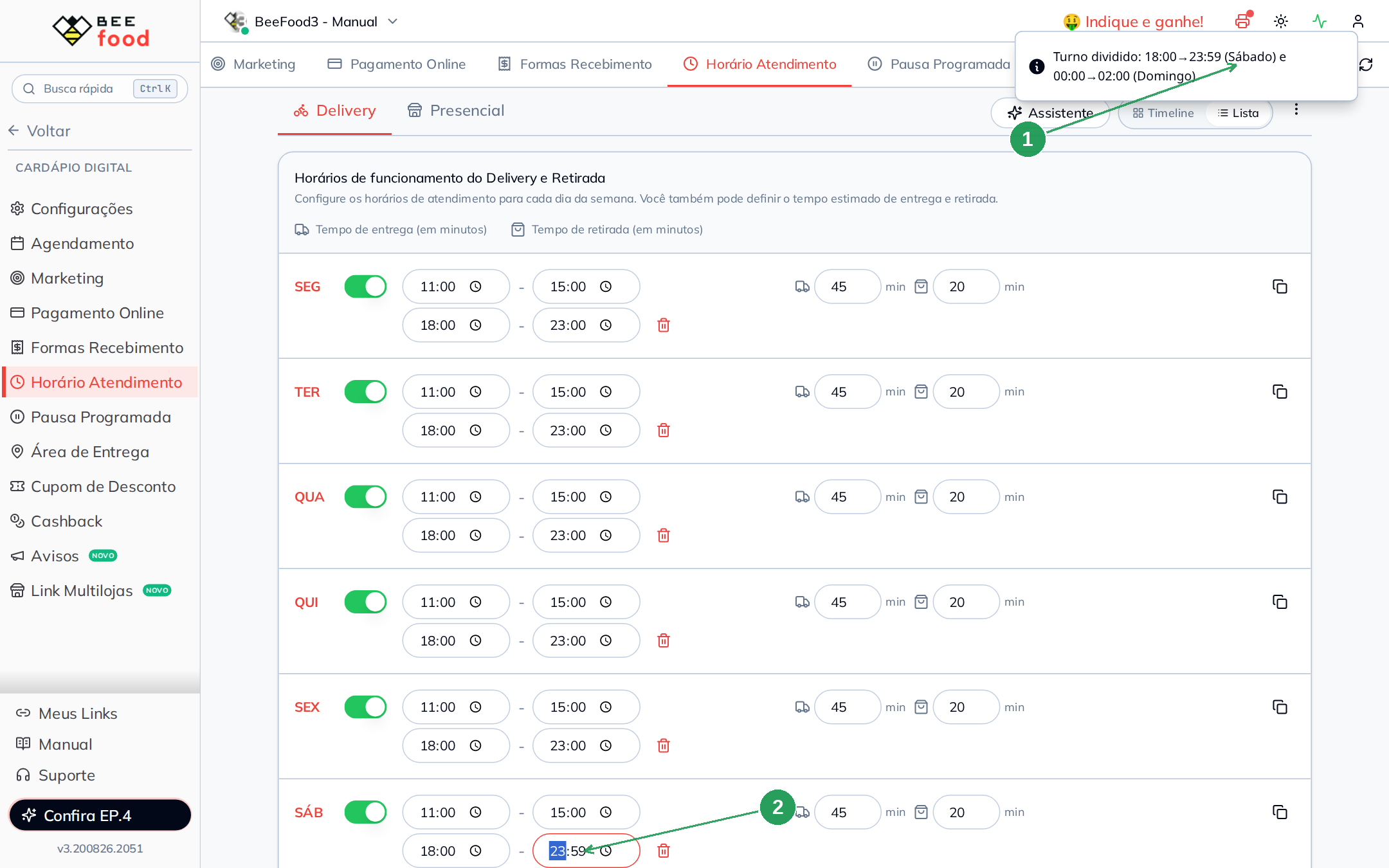1389x868 pixels.
Task: Open Avisos in sidebar
Action: [x=100, y=556]
